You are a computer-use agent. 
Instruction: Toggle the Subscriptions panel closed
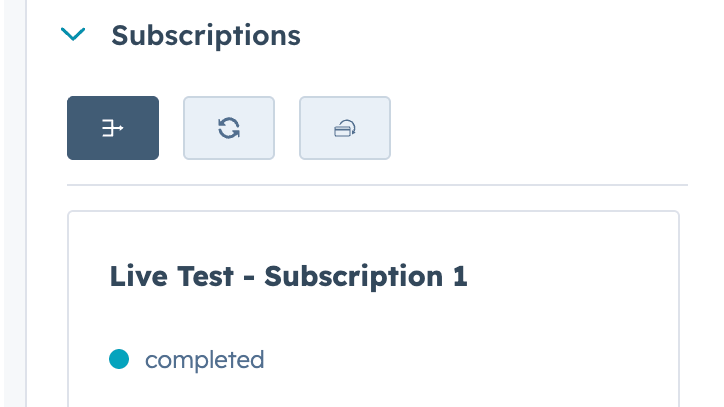[74, 35]
